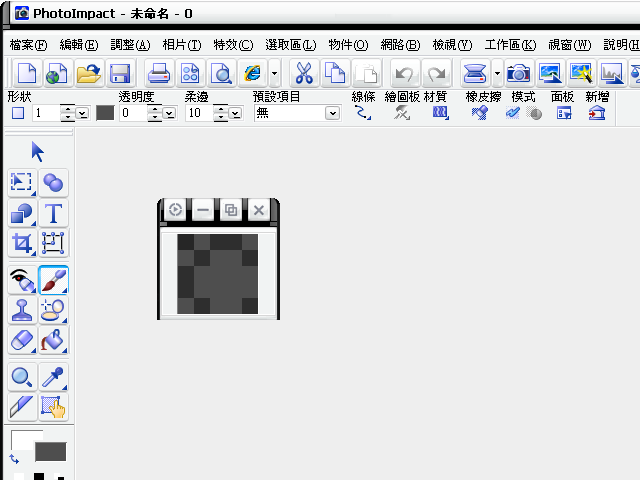Open the 預設項目 preset combo box
The width and height of the screenshot is (640, 480).
(298, 113)
